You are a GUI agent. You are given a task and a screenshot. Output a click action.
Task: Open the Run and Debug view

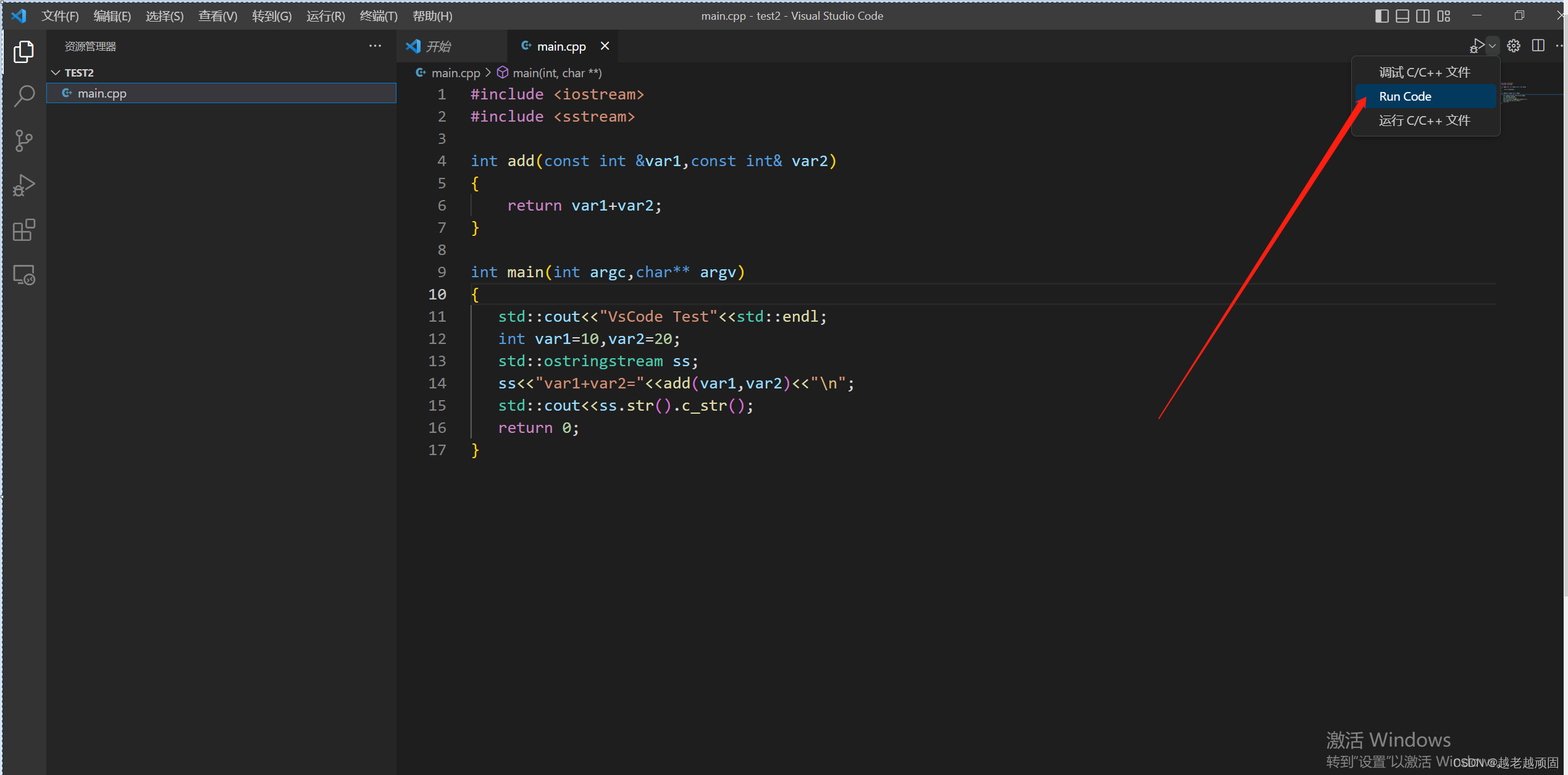tap(23, 185)
